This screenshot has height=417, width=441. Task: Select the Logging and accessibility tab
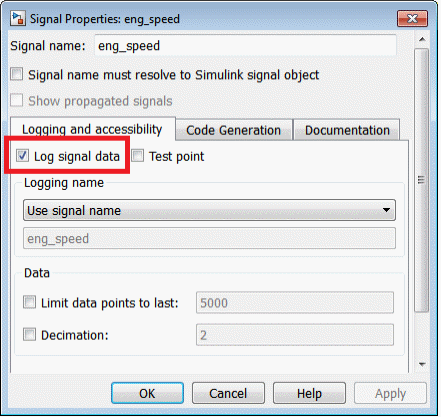coord(92,129)
